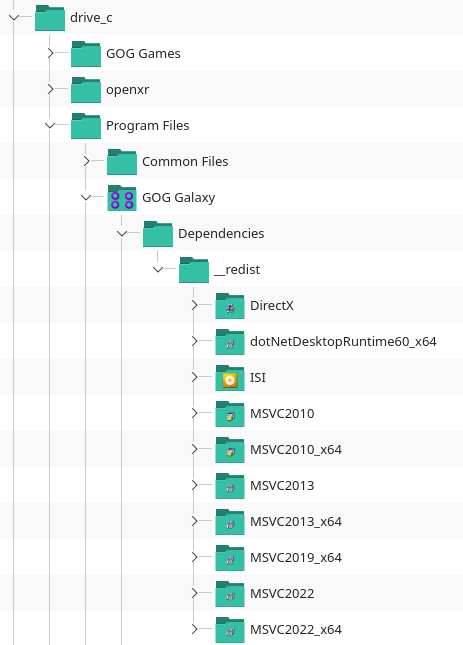Click the DirectX folder icon
Viewport: 463px width, 645px height.
click(230, 306)
